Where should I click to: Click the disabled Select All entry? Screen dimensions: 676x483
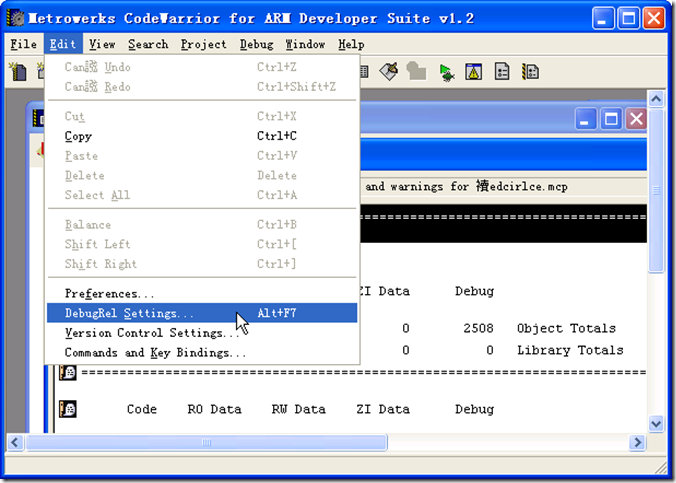[202, 195]
